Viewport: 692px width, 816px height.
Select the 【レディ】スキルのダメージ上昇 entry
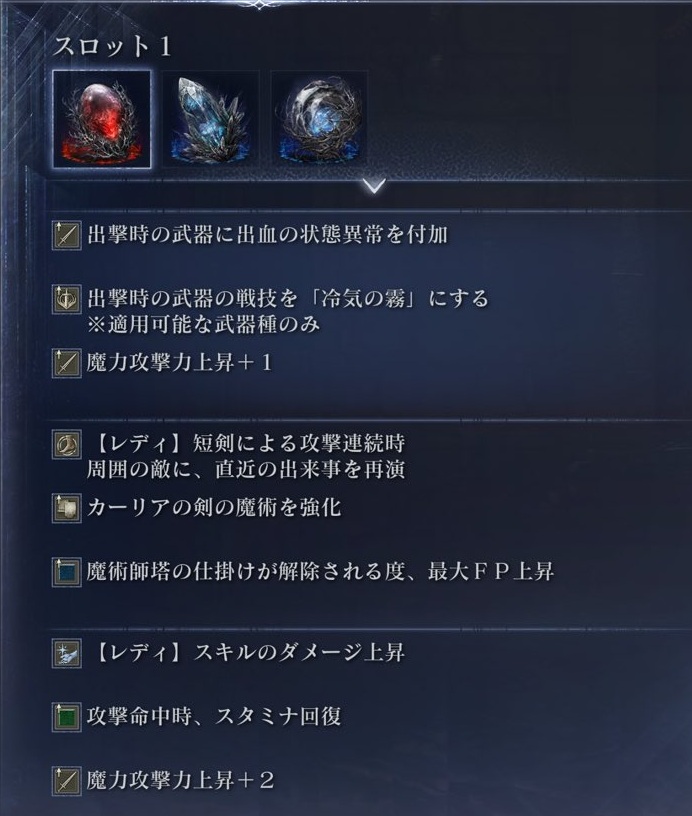tap(247, 653)
